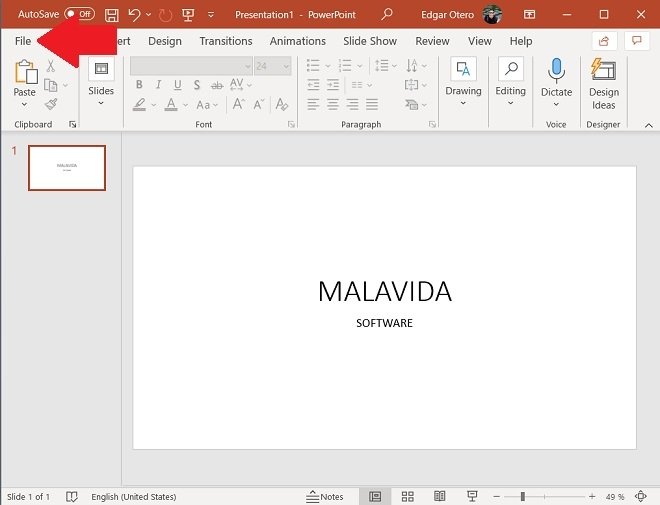Click Notes button in status bar
The width and height of the screenshot is (660, 505).
(x=325, y=497)
